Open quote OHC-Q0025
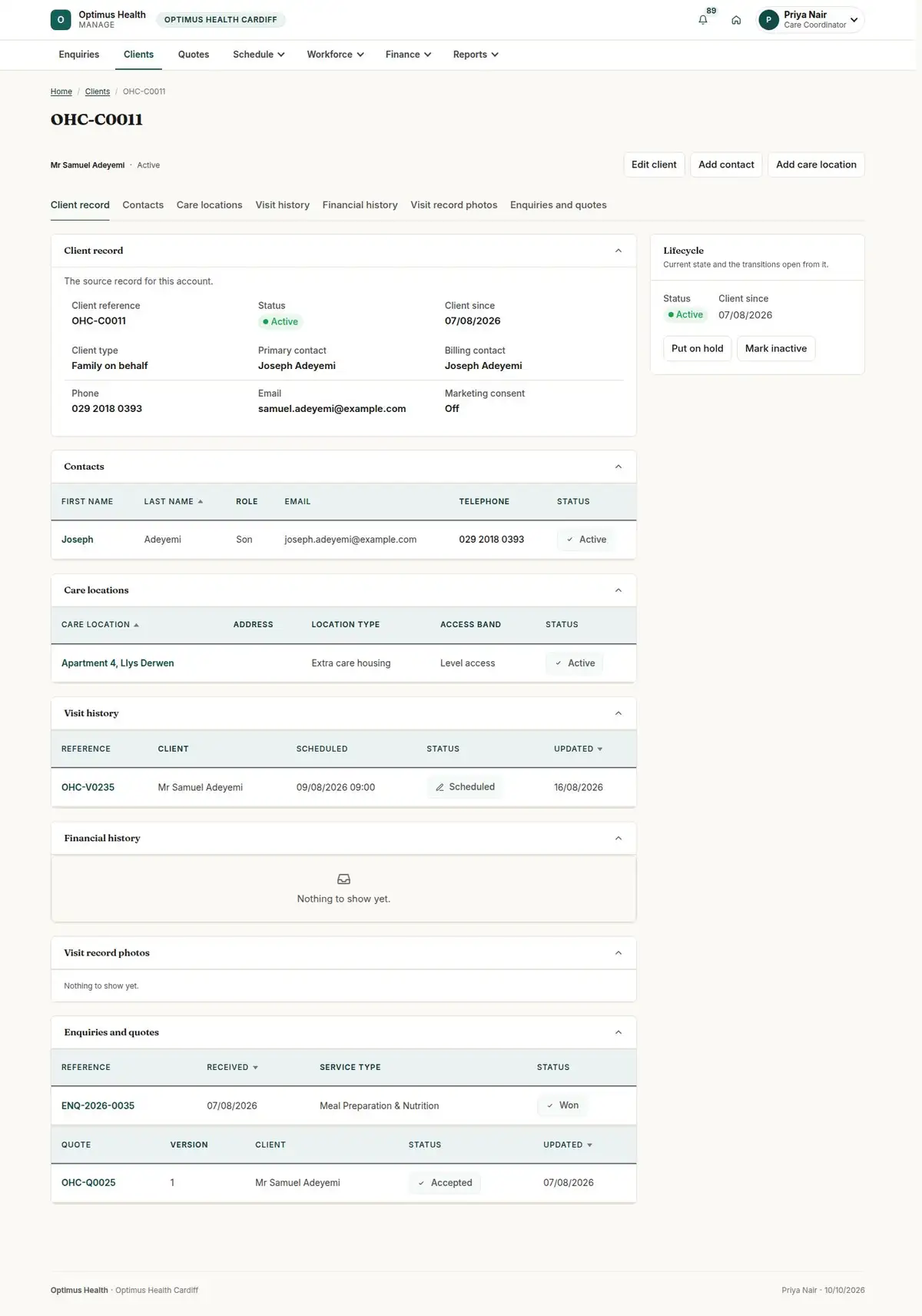This screenshot has width=922, height=1316. (x=88, y=1183)
